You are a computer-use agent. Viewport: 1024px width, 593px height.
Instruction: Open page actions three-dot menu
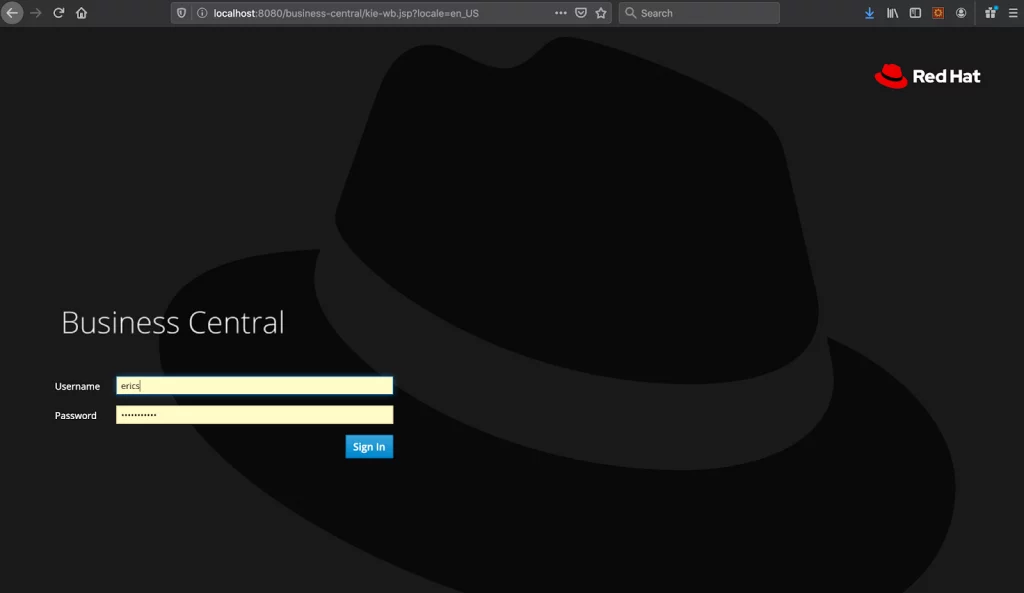pos(560,13)
